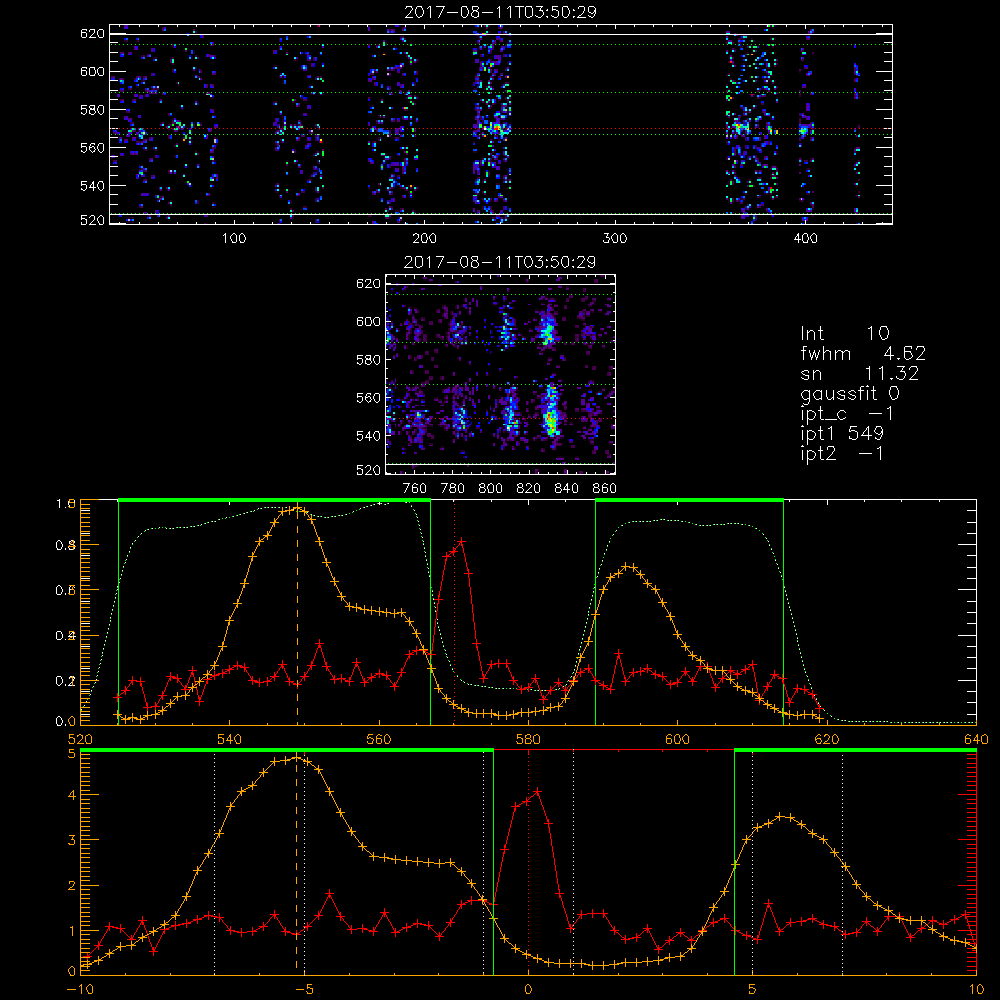Click x-axis label 860 under middle image

[x=605, y=489]
